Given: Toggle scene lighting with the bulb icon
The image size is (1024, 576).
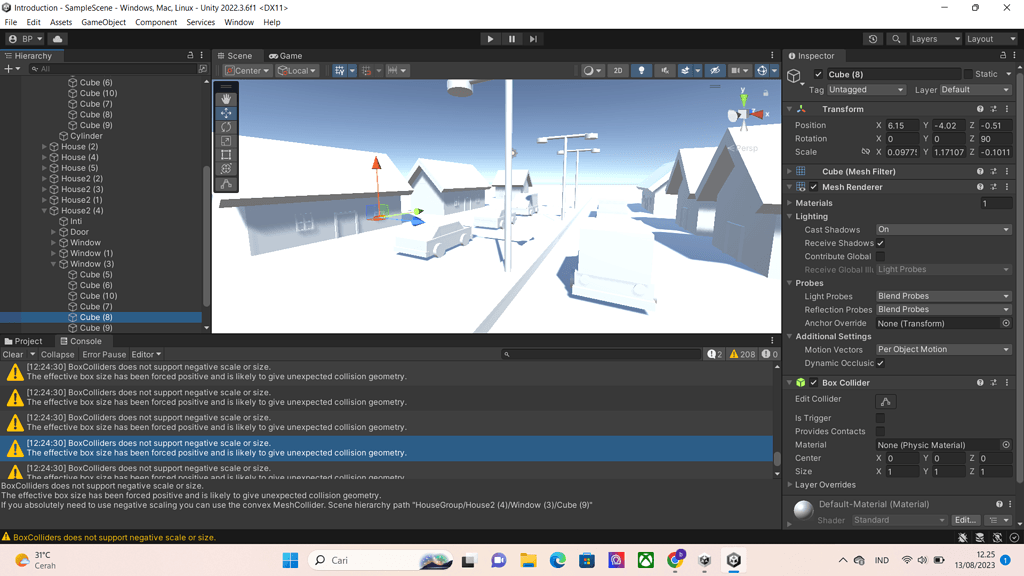Looking at the screenshot, I should click(641, 70).
